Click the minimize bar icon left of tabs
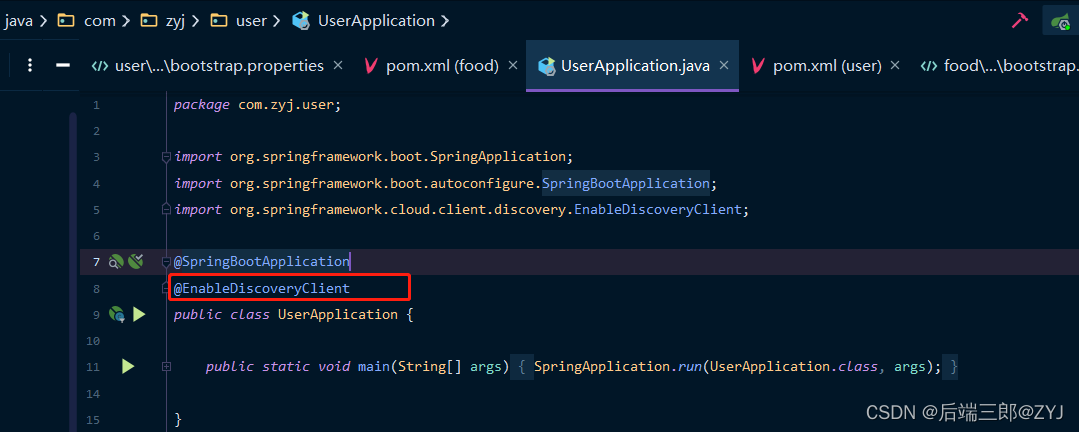Image resolution: width=1079 pixels, height=432 pixels. click(63, 66)
